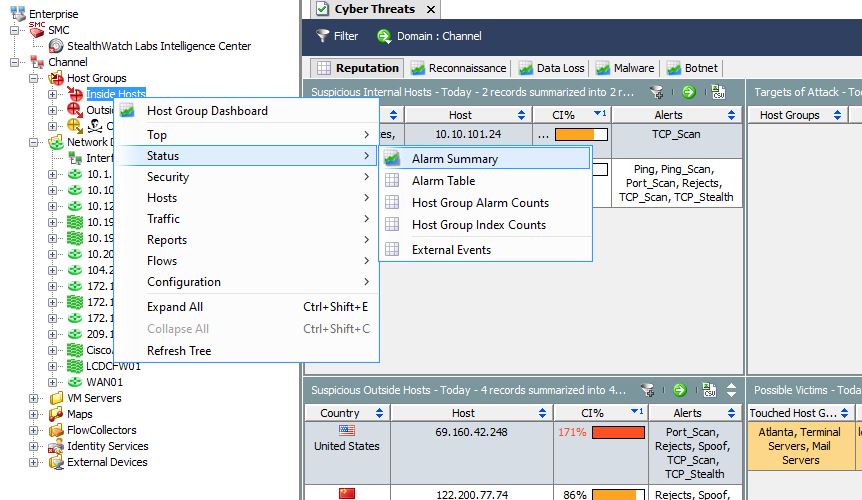The image size is (862, 500).
Task: Open the Flows submenu
Action: pos(247,260)
